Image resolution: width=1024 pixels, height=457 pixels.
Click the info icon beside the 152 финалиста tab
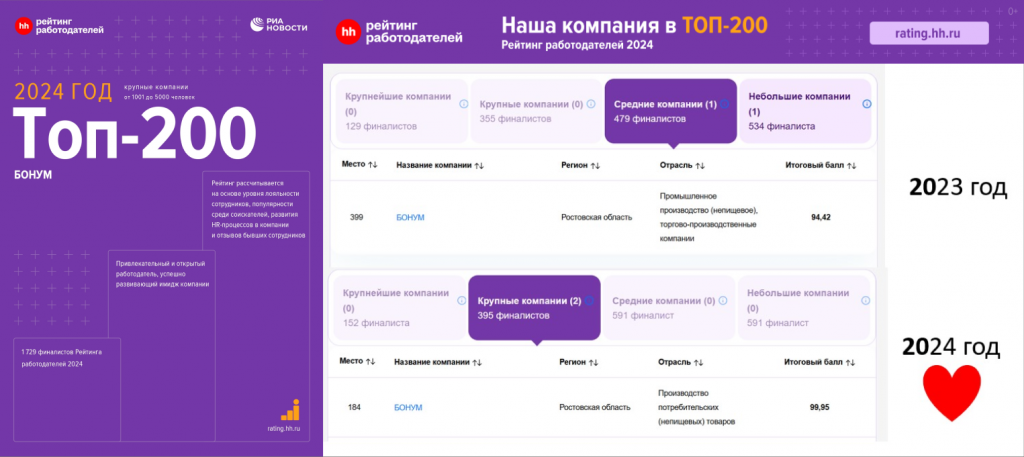[x=462, y=301]
